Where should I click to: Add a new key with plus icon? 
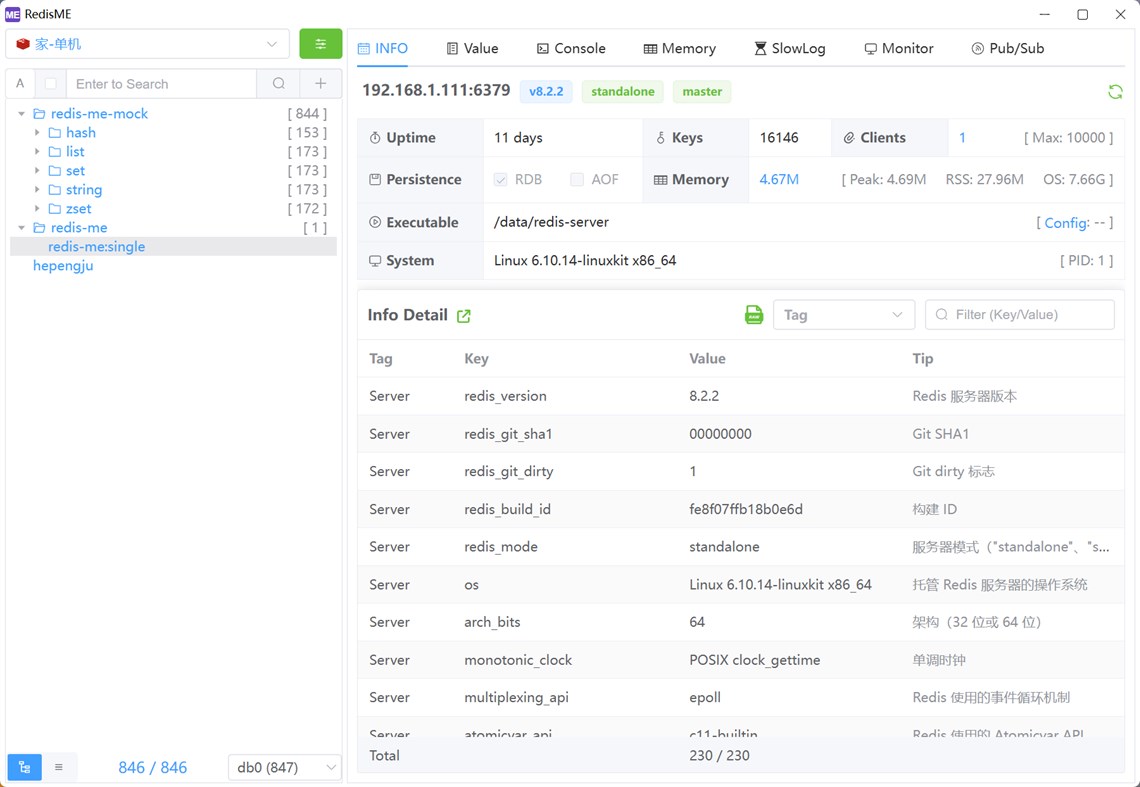click(x=321, y=84)
